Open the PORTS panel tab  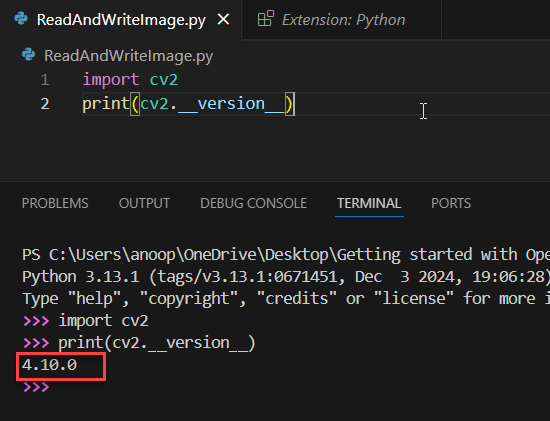tap(451, 203)
